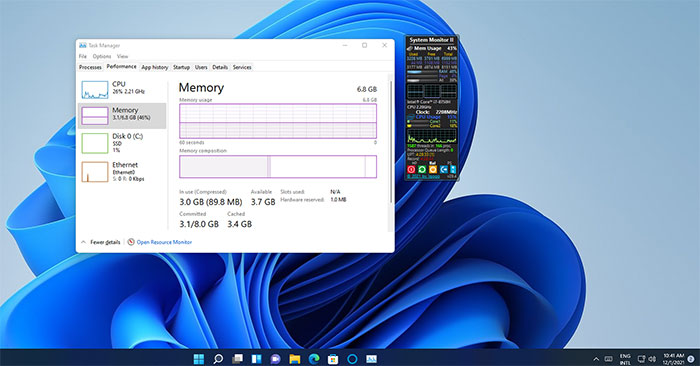This screenshot has height=366, width=700.
Task: Click the Memory composition bar
Action: [x=278, y=166]
